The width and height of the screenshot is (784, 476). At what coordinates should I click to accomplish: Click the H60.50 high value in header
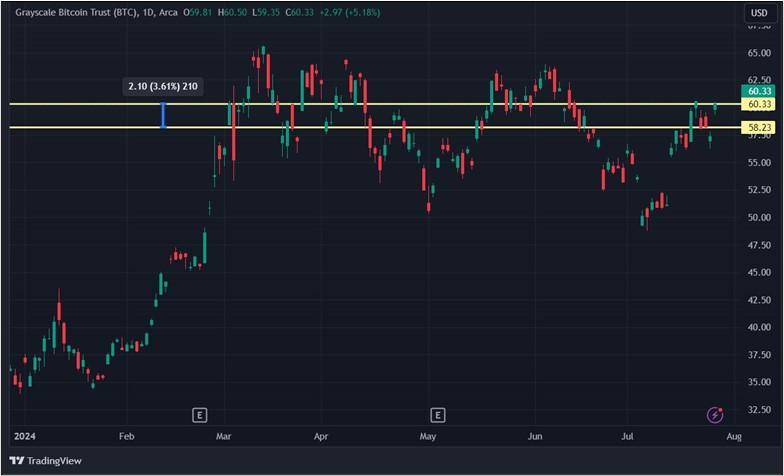232,12
